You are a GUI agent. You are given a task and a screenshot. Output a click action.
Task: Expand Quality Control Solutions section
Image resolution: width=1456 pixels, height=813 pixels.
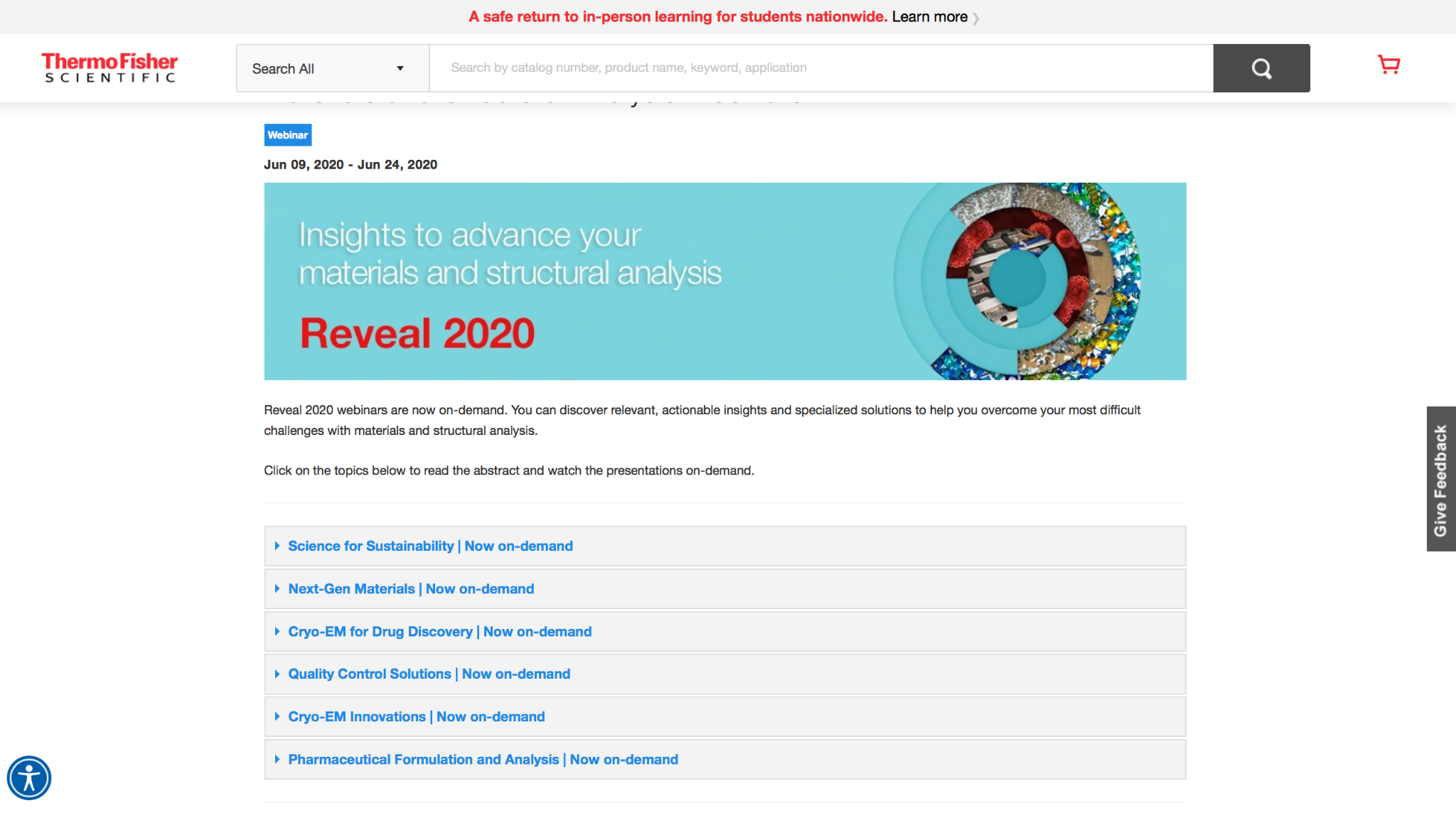click(x=725, y=674)
